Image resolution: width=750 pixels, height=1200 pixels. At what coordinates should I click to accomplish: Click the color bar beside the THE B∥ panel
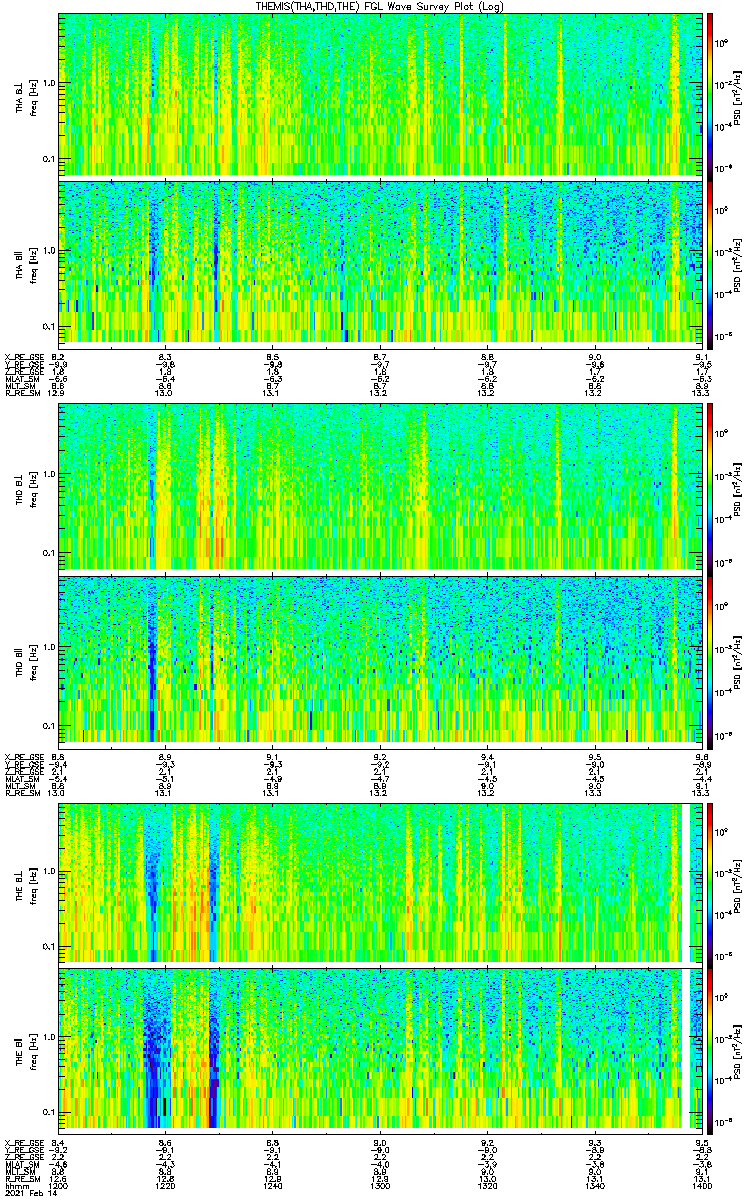tap(710, 1050)
